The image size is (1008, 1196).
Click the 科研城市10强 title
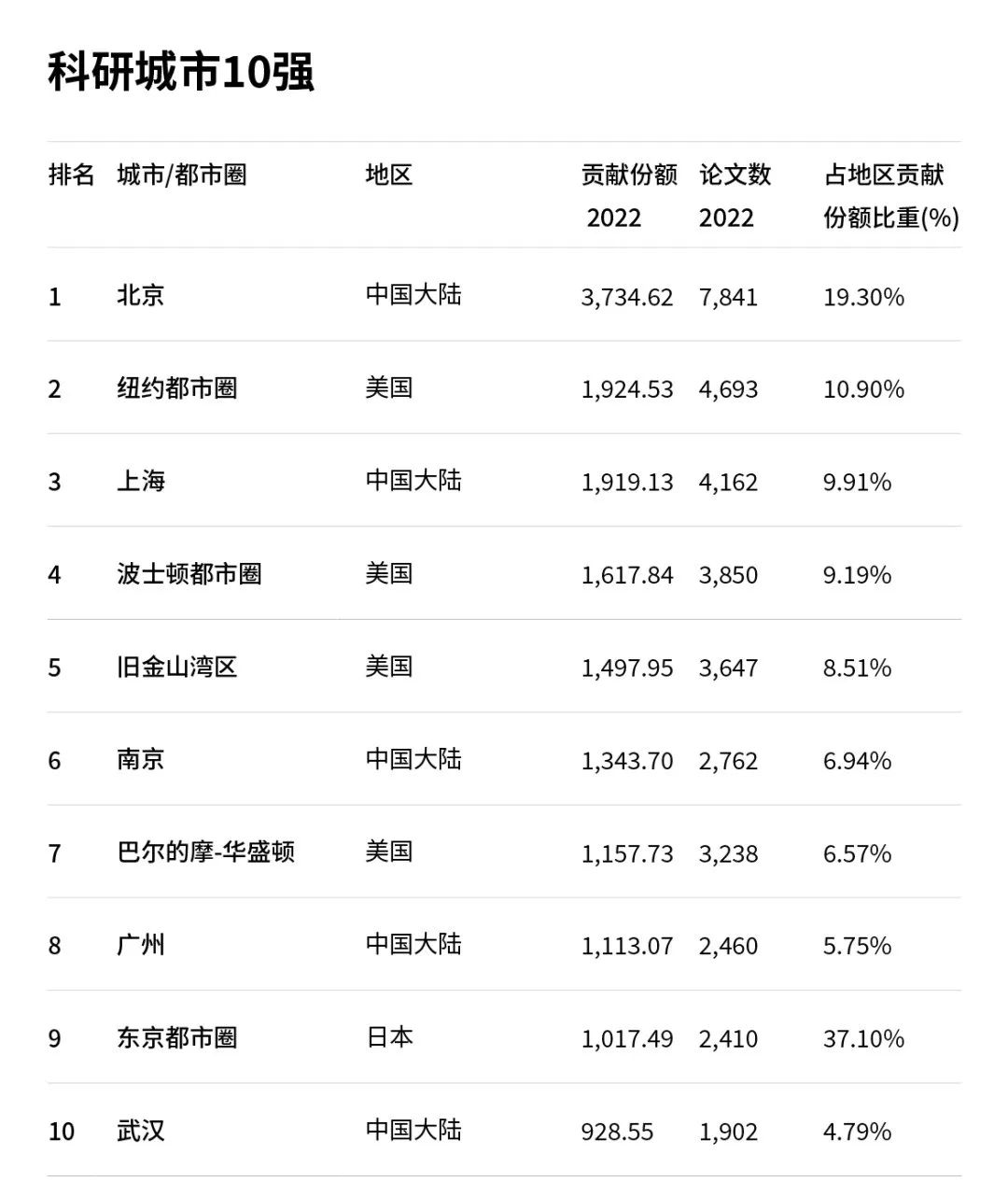(181, 72)
